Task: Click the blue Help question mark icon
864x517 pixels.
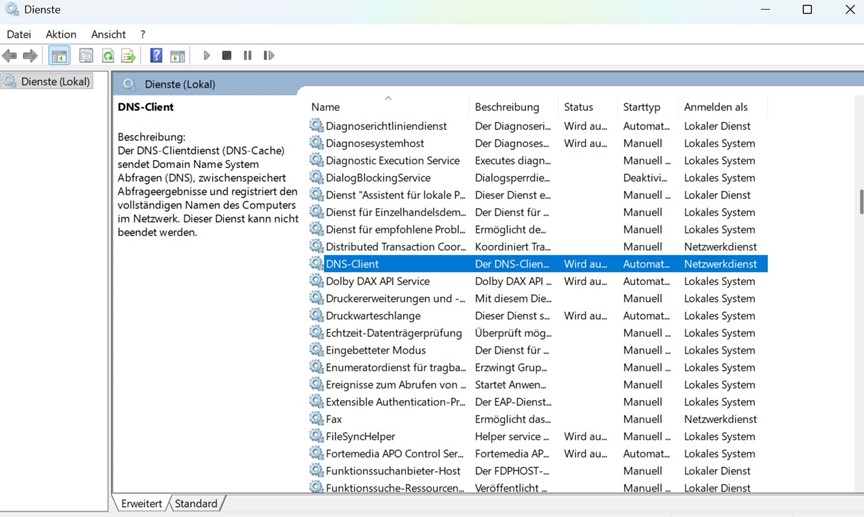Action: tap(156, 56)
